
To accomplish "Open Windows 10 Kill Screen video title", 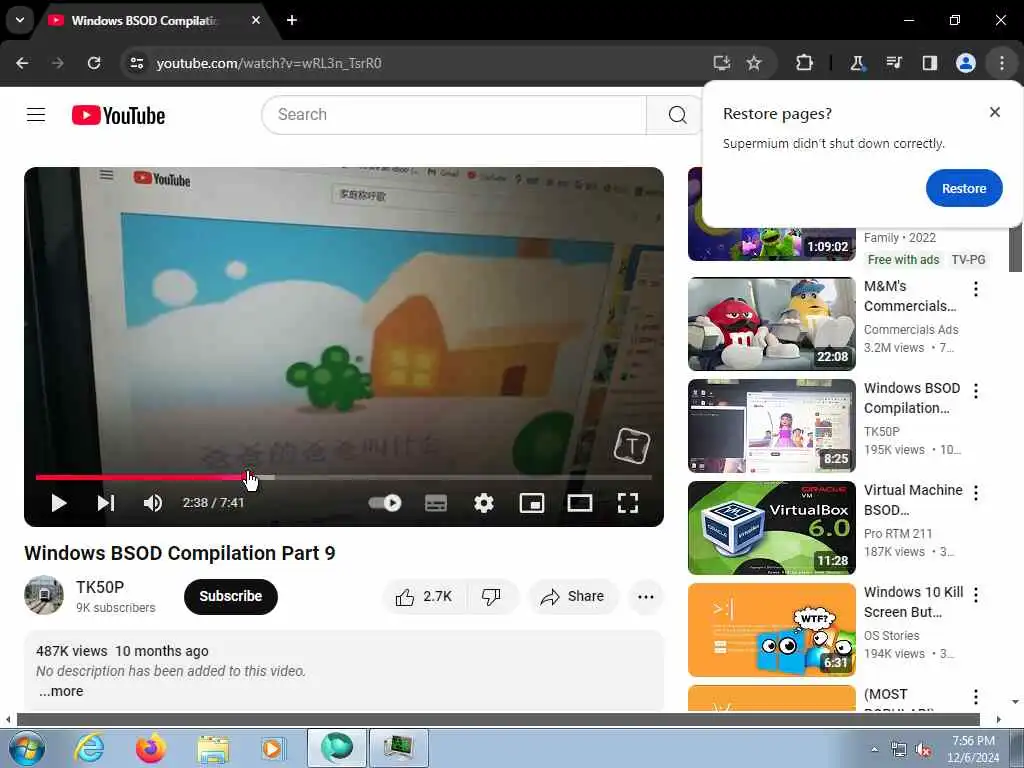I will click(913, 601).
